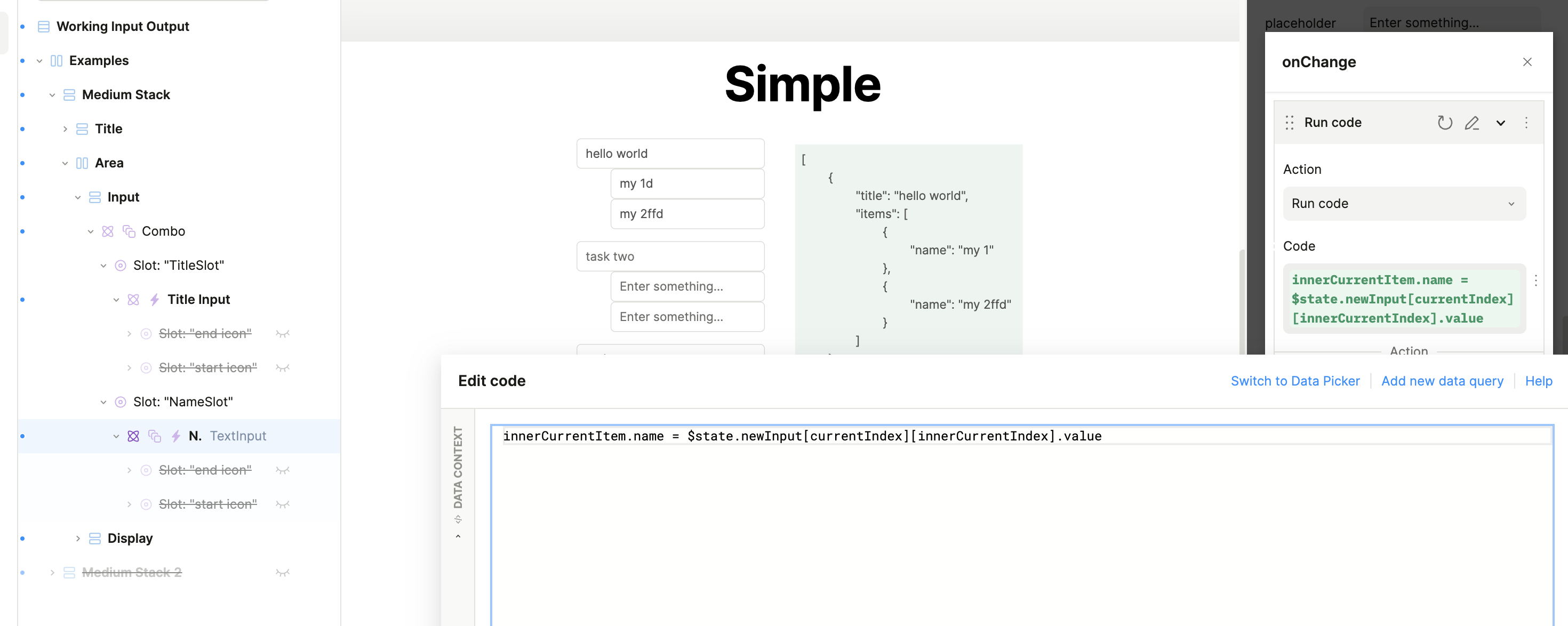Show the hidden Slot "start icon" under TextInput
Viewport: 1568px width, 626px height.
283,504
